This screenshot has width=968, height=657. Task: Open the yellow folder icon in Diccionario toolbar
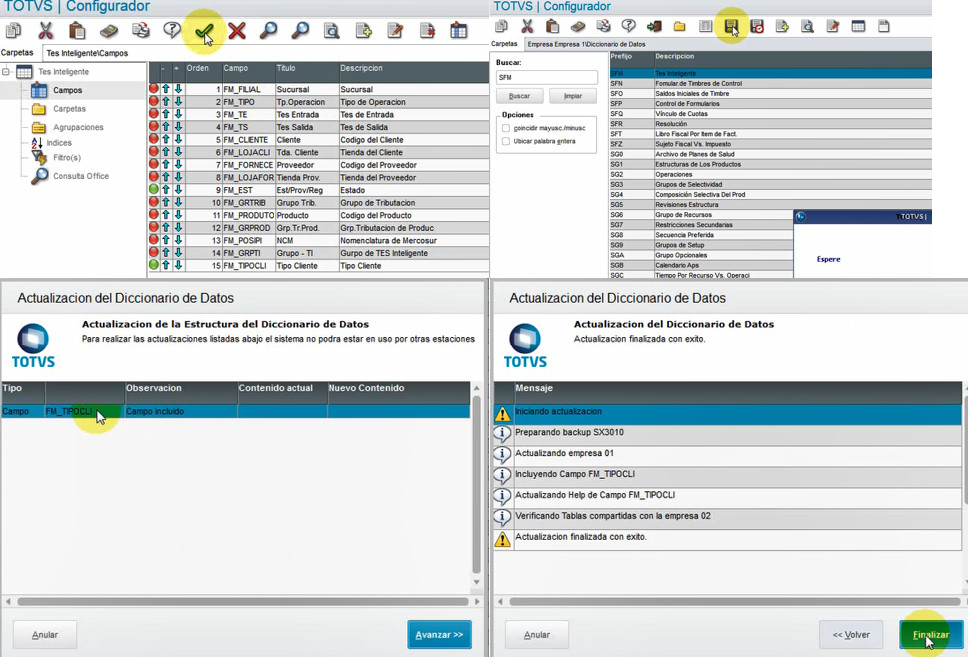click(x=680, y=27)
